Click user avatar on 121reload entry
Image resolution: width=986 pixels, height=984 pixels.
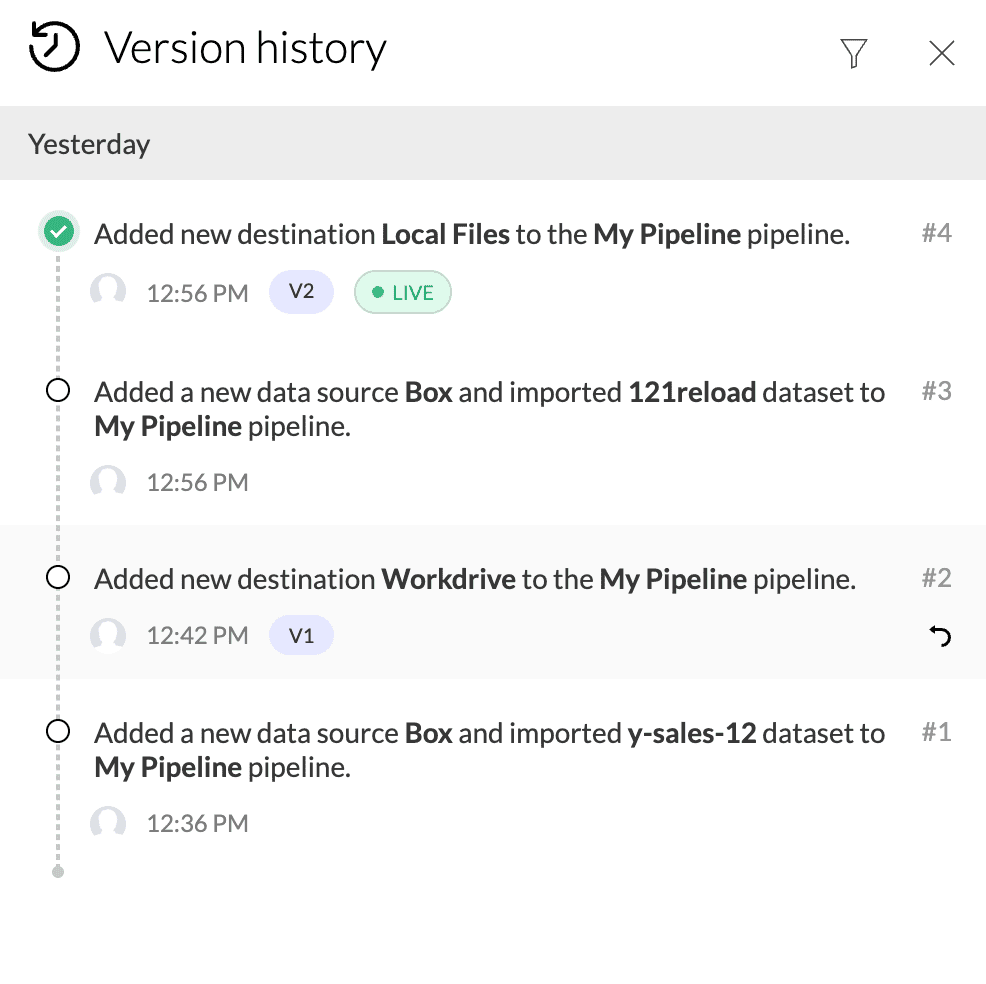click(108, 482)
